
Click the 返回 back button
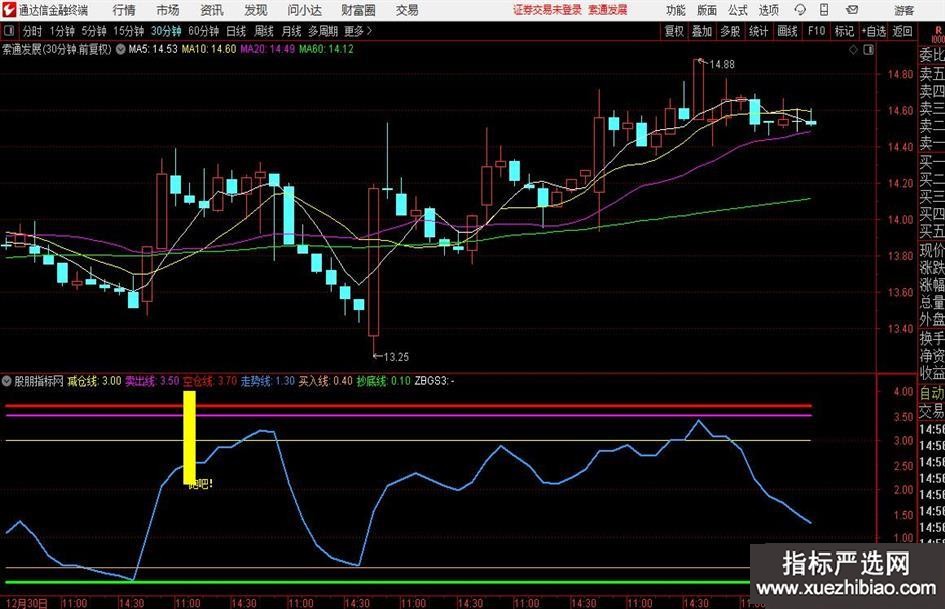click(x=902, y=31)
